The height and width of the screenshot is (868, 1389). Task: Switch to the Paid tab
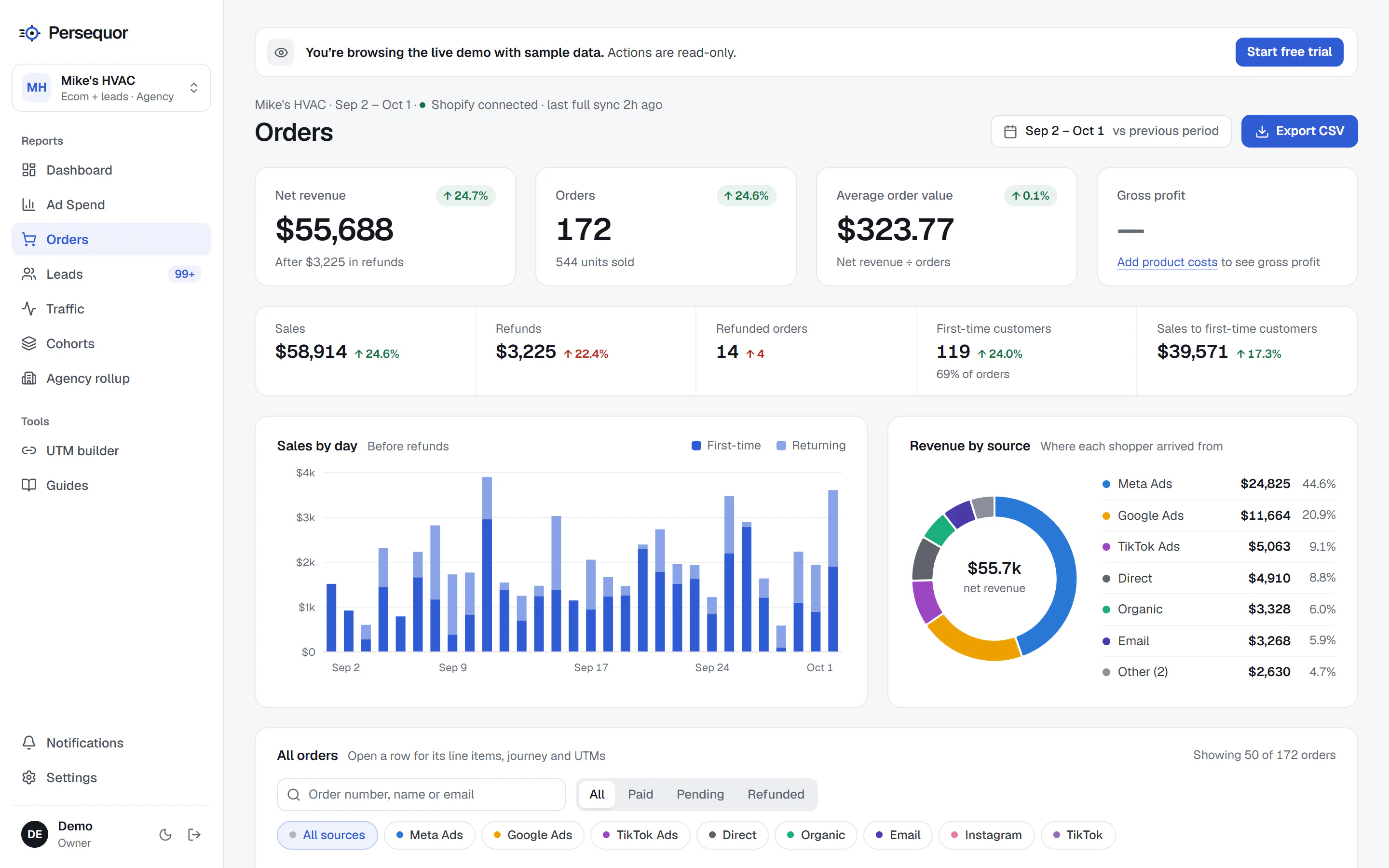640,794
